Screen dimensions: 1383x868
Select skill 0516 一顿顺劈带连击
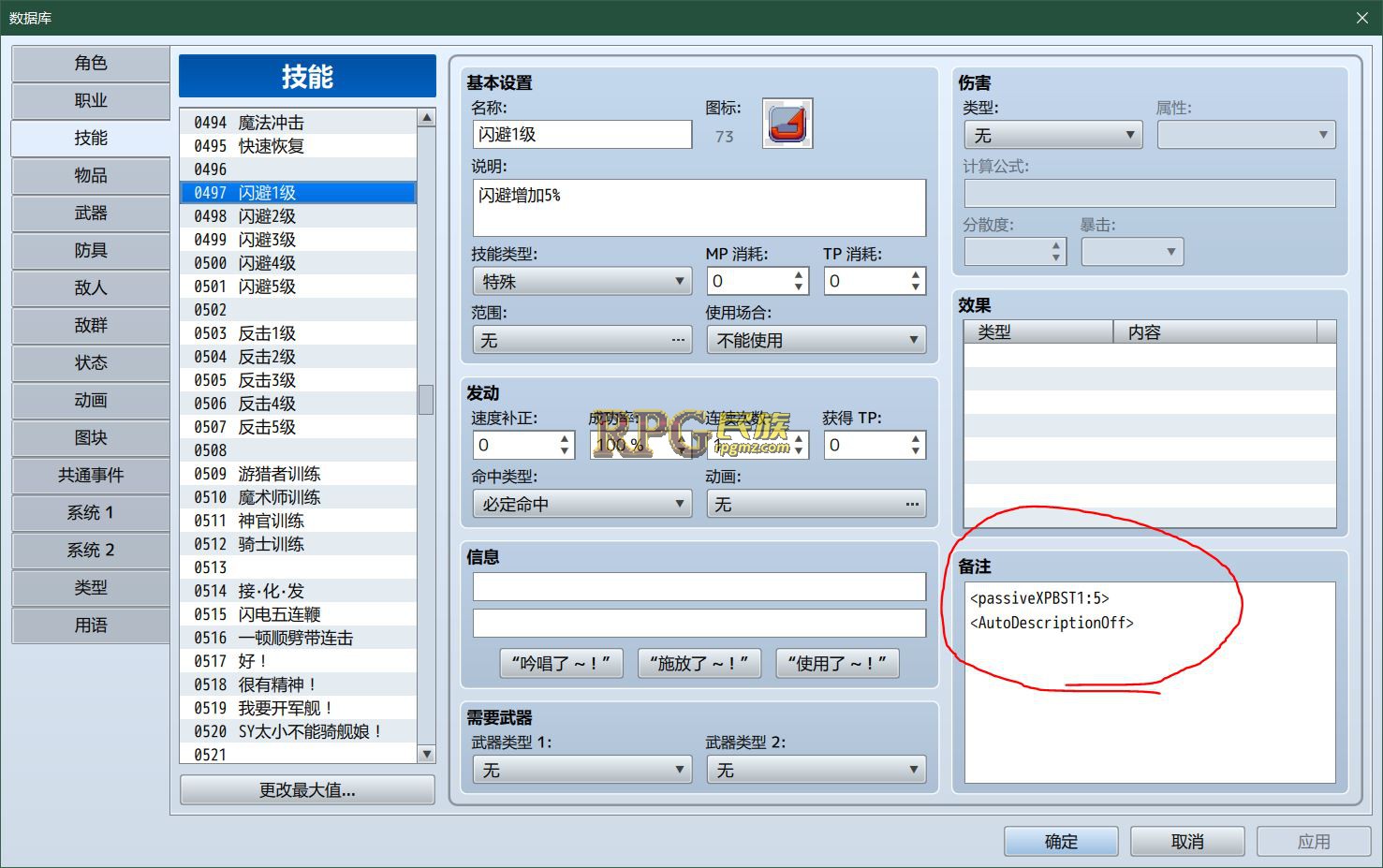tap(298, 637)
